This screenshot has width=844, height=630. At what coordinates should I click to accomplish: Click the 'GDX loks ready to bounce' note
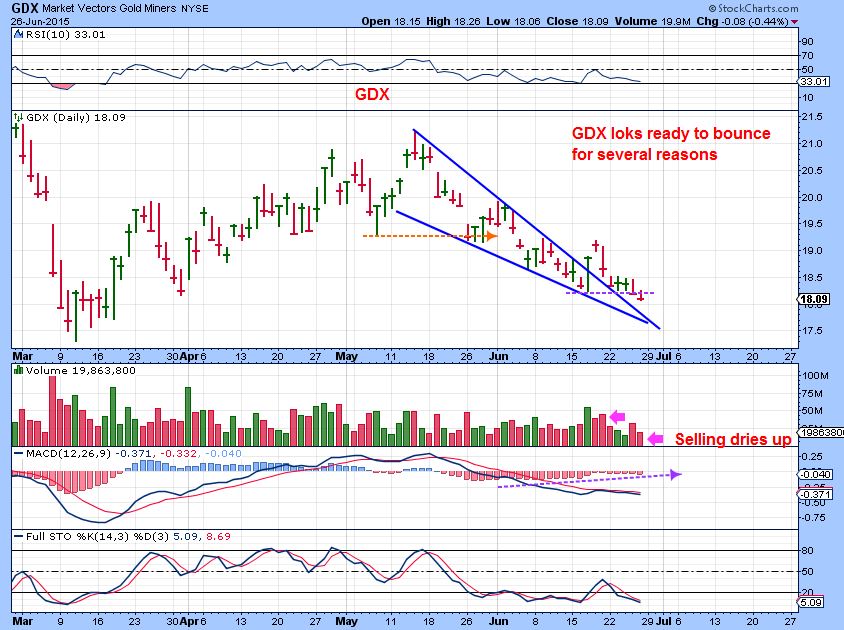(671, 134)
